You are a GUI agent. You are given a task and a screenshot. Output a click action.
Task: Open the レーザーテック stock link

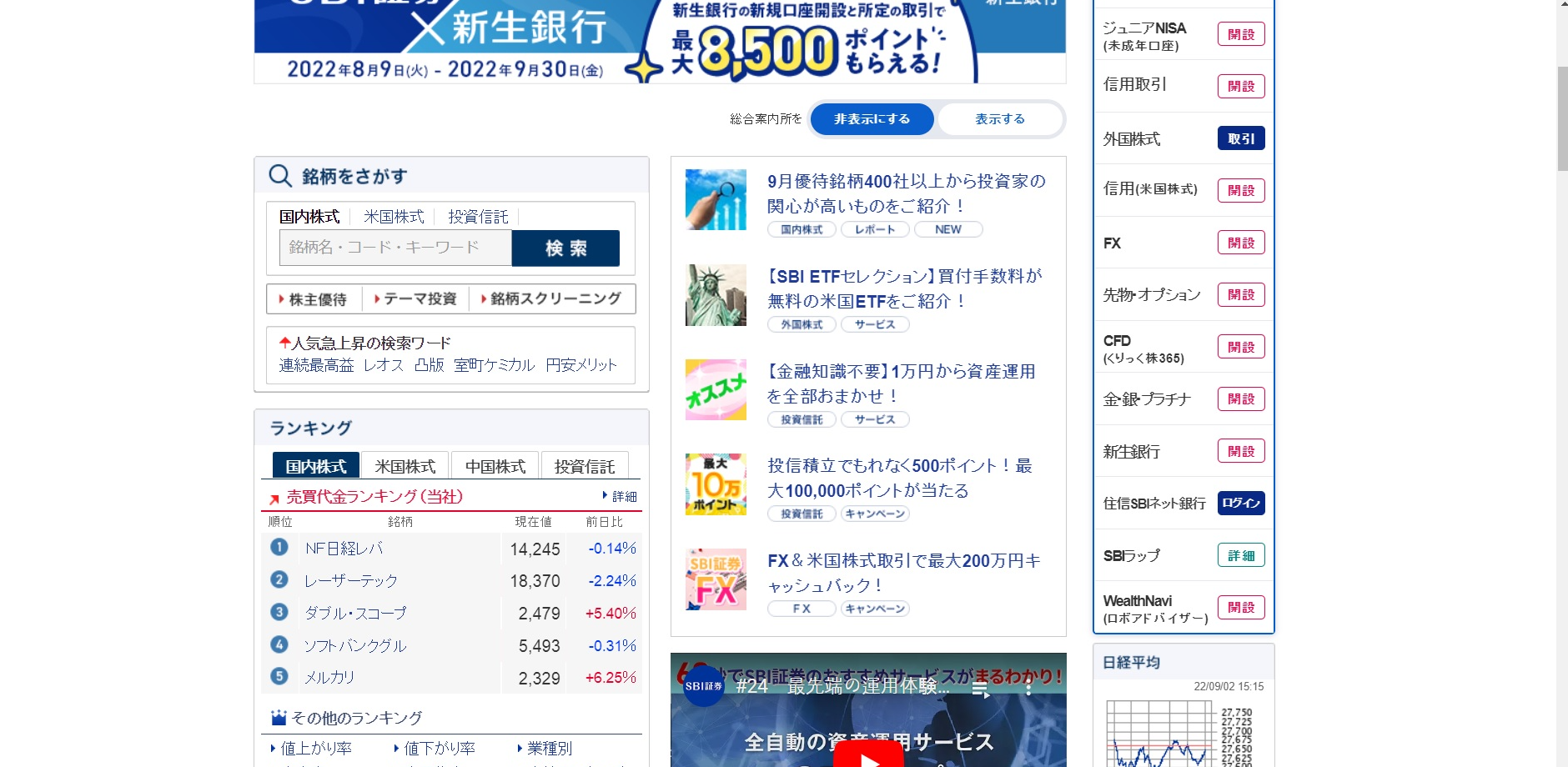(351, 579)
